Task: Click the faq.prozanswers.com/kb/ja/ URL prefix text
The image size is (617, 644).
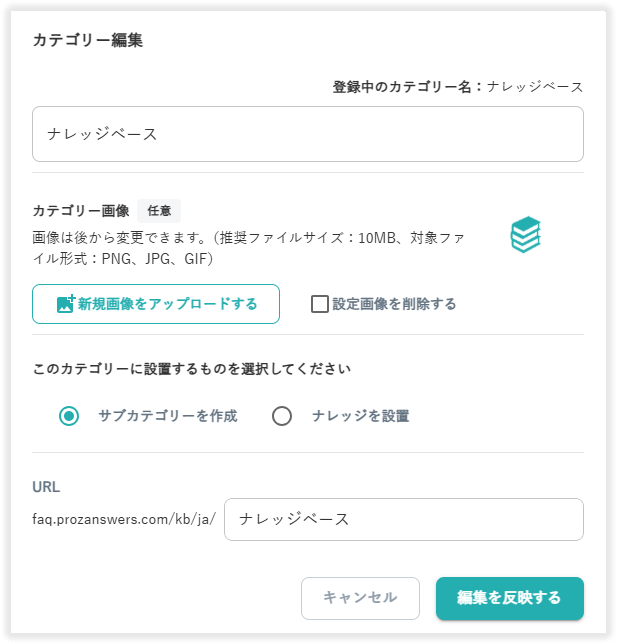Action: pyautogui.click(x=124, y=519)
